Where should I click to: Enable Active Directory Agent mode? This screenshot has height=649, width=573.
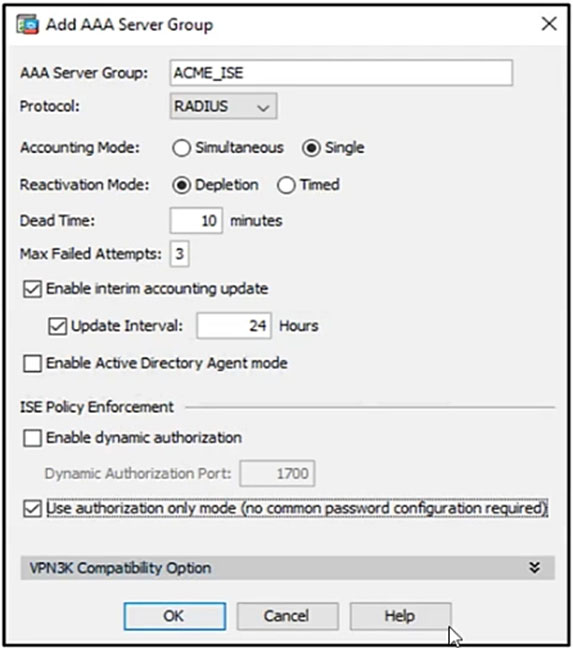[32, 364]
